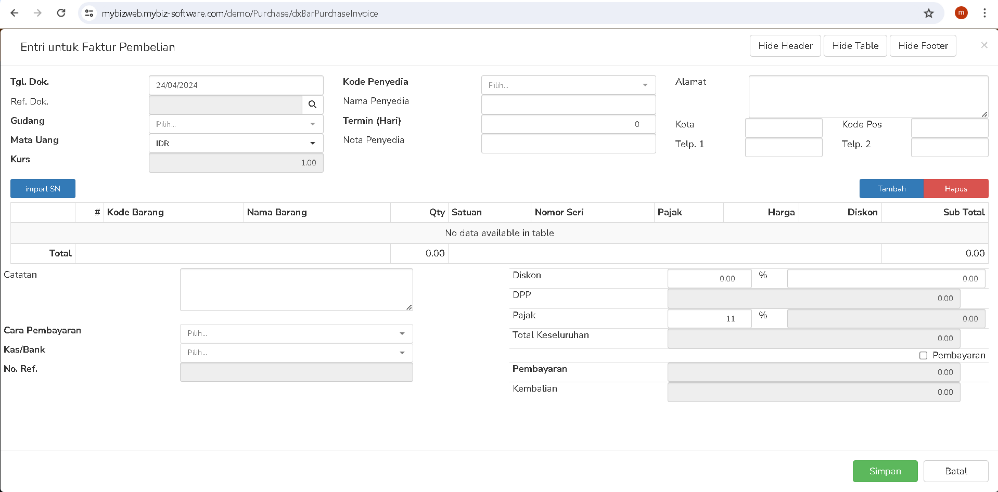Screen dimensions: 998x492
Task: Click the Diskon percentage input field
Action: [x=710, y=279]
